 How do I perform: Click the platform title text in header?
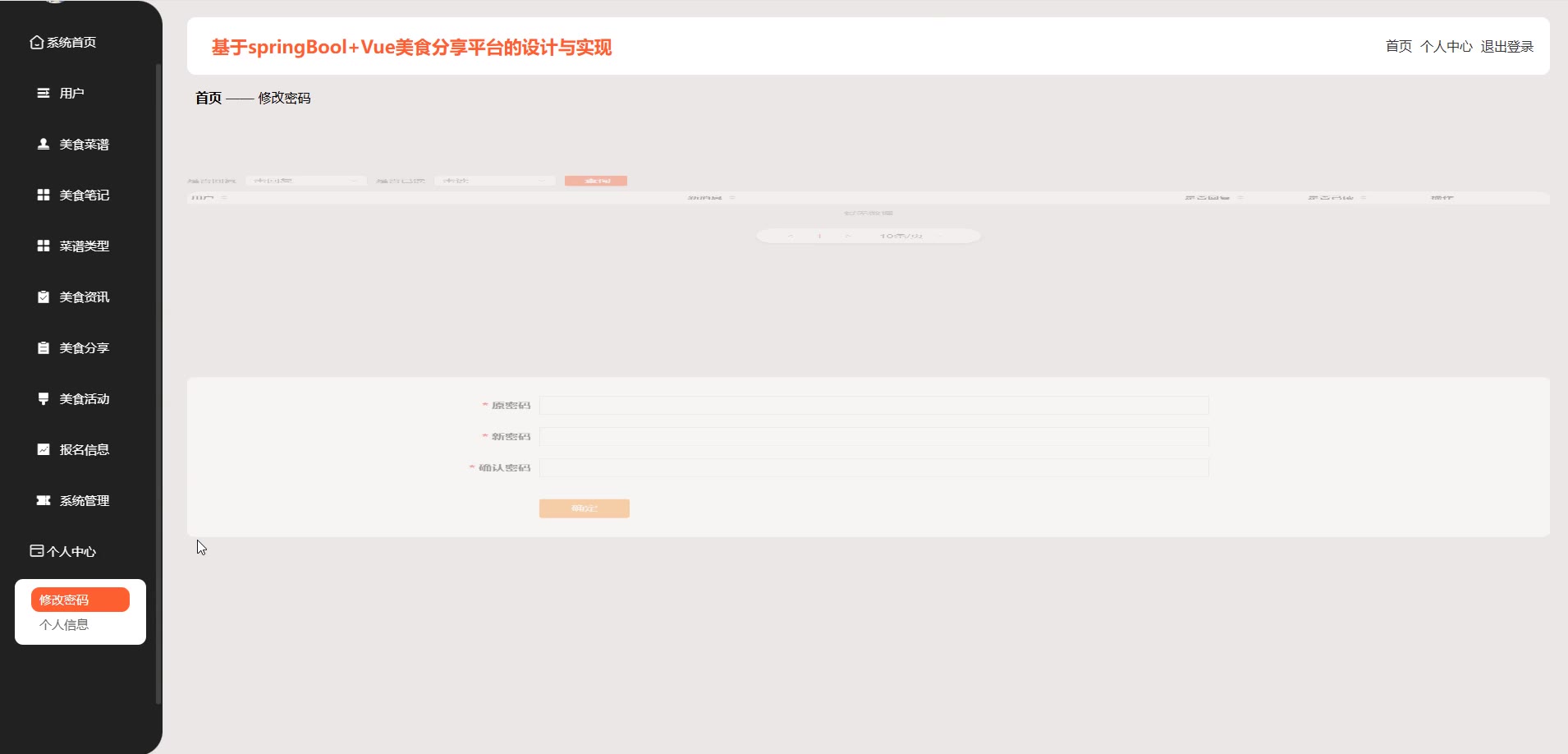pos(411,47)
